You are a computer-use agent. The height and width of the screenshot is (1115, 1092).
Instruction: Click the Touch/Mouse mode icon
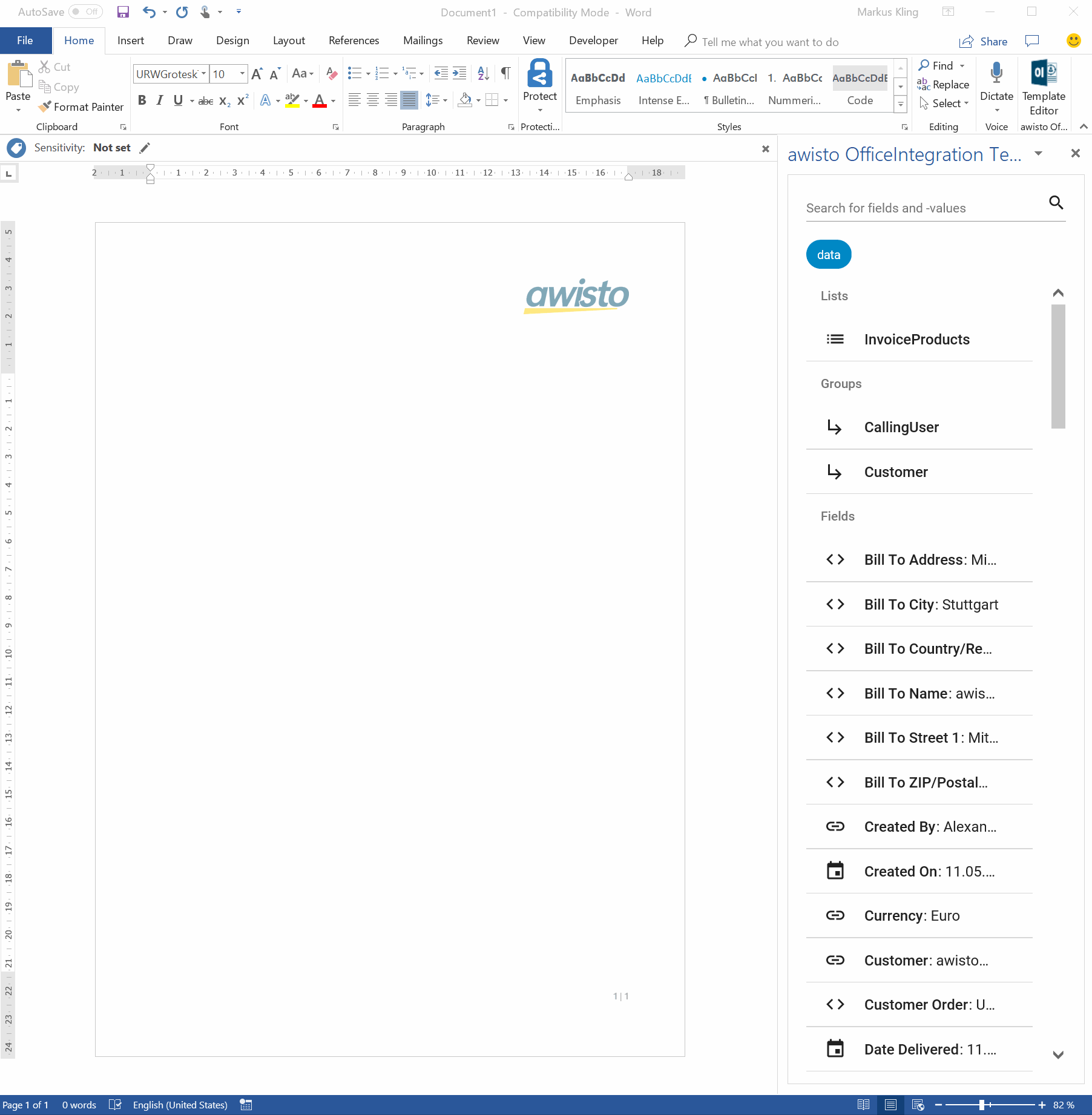point(205,12)
